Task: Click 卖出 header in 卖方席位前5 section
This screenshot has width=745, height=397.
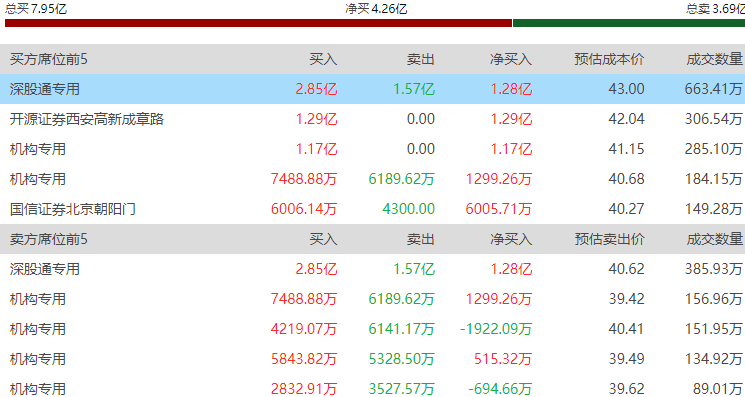Action: (421, 239)
